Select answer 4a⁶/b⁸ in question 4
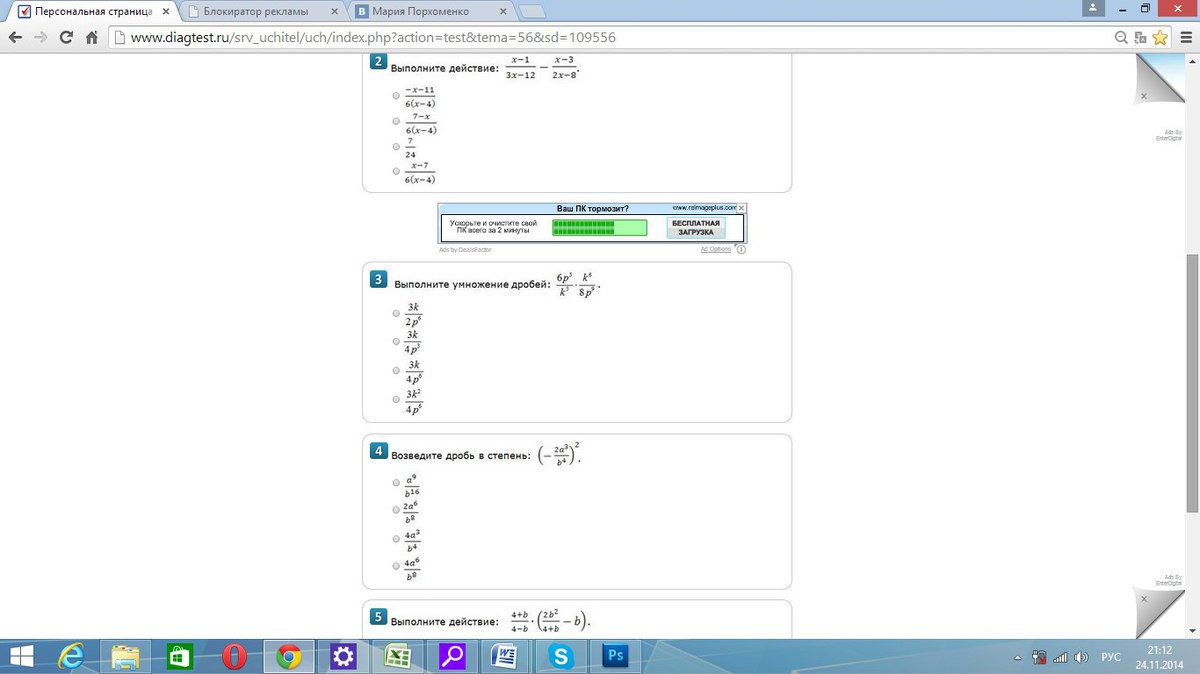Screen dimensions: 1200x674 397,566
